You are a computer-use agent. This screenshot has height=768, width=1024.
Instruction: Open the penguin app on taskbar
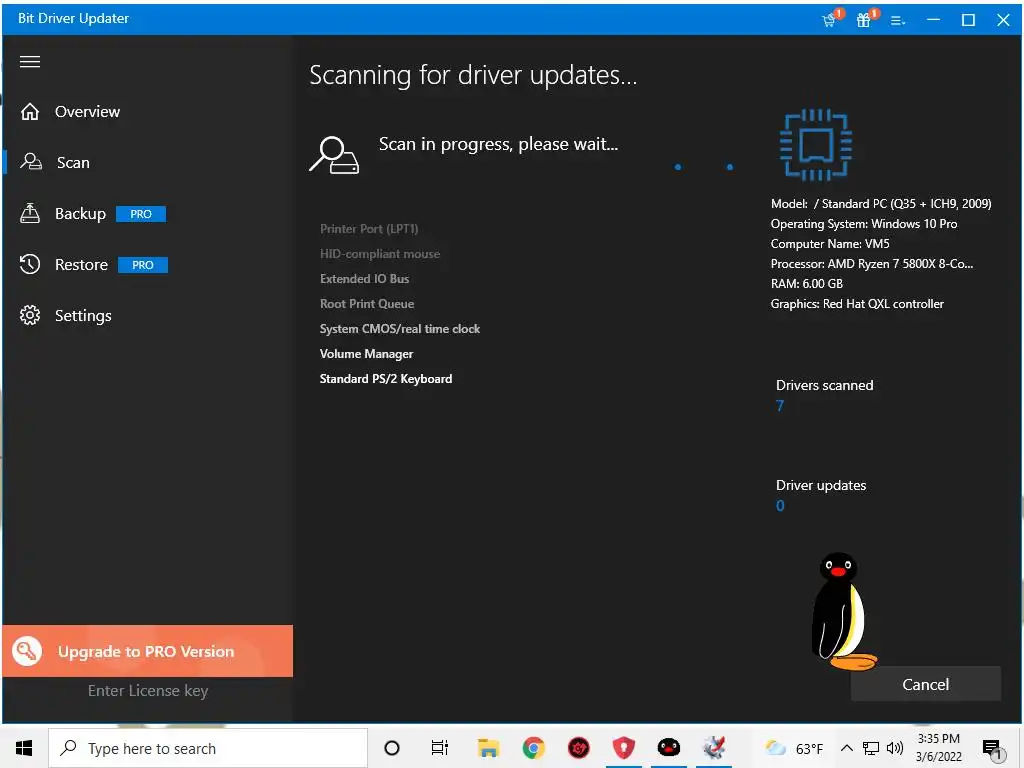point(669,748)
